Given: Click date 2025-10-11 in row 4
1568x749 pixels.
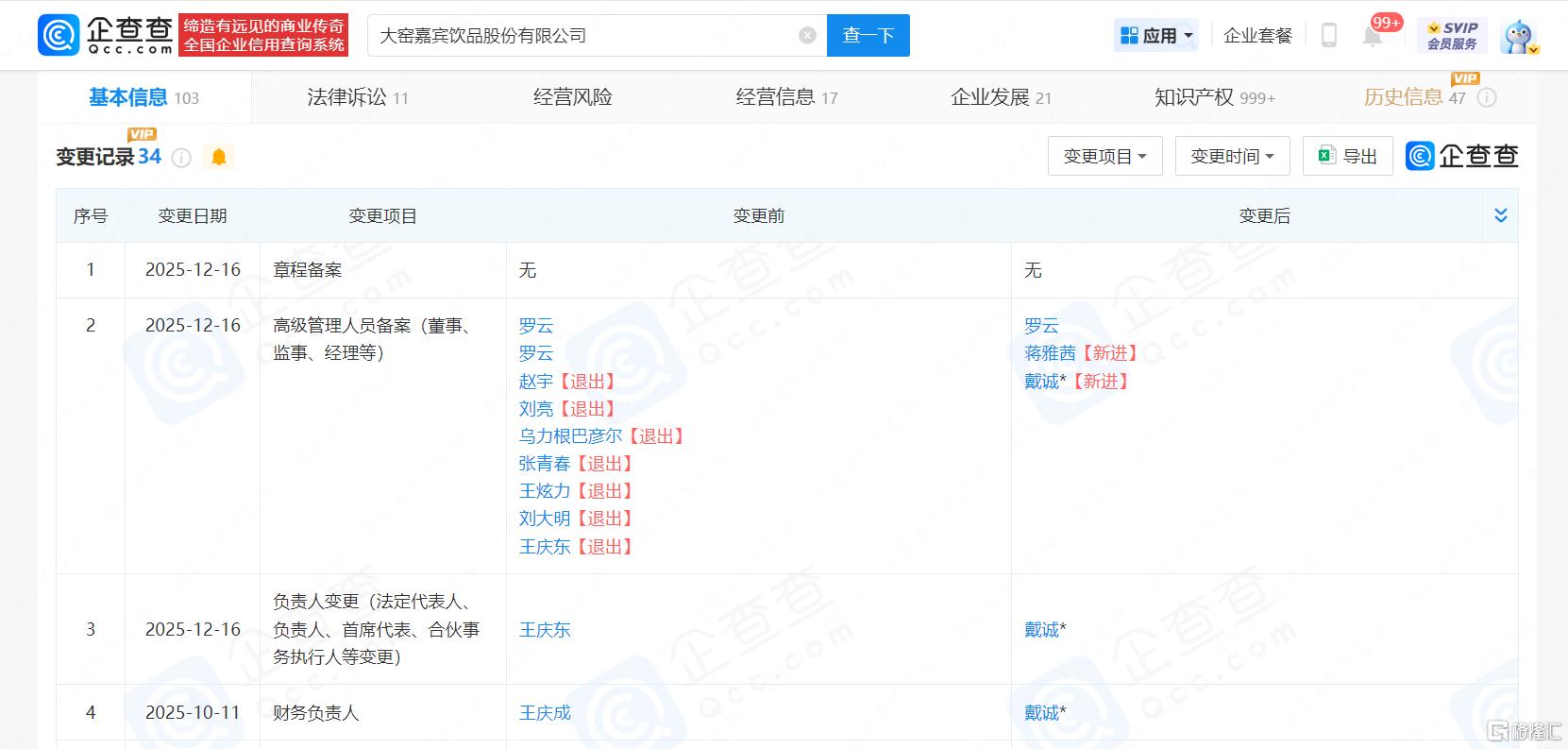Looking at the screenshot, I should click(x=193, y=713).
